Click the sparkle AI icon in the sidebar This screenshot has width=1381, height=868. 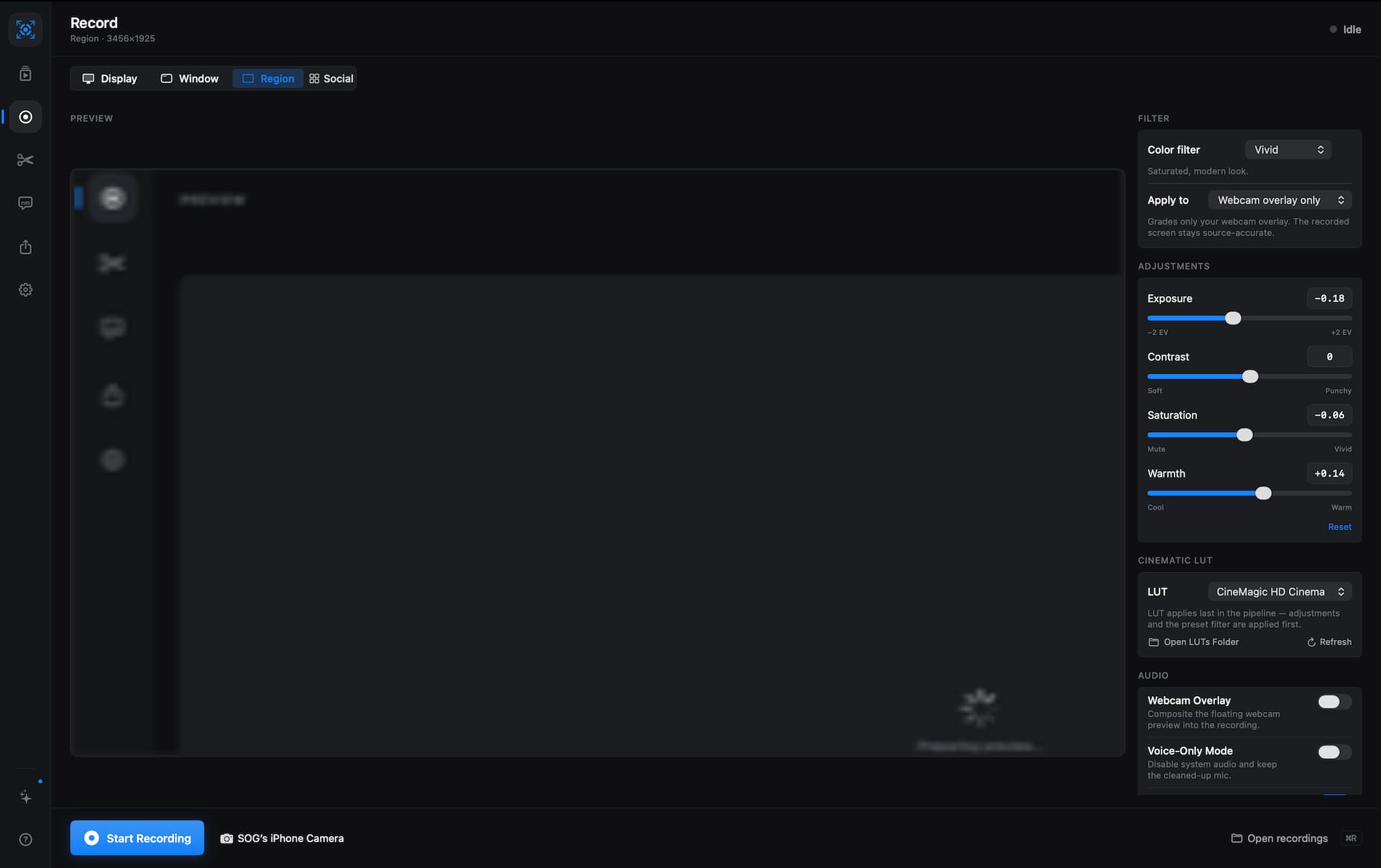(x=25, y=796)
